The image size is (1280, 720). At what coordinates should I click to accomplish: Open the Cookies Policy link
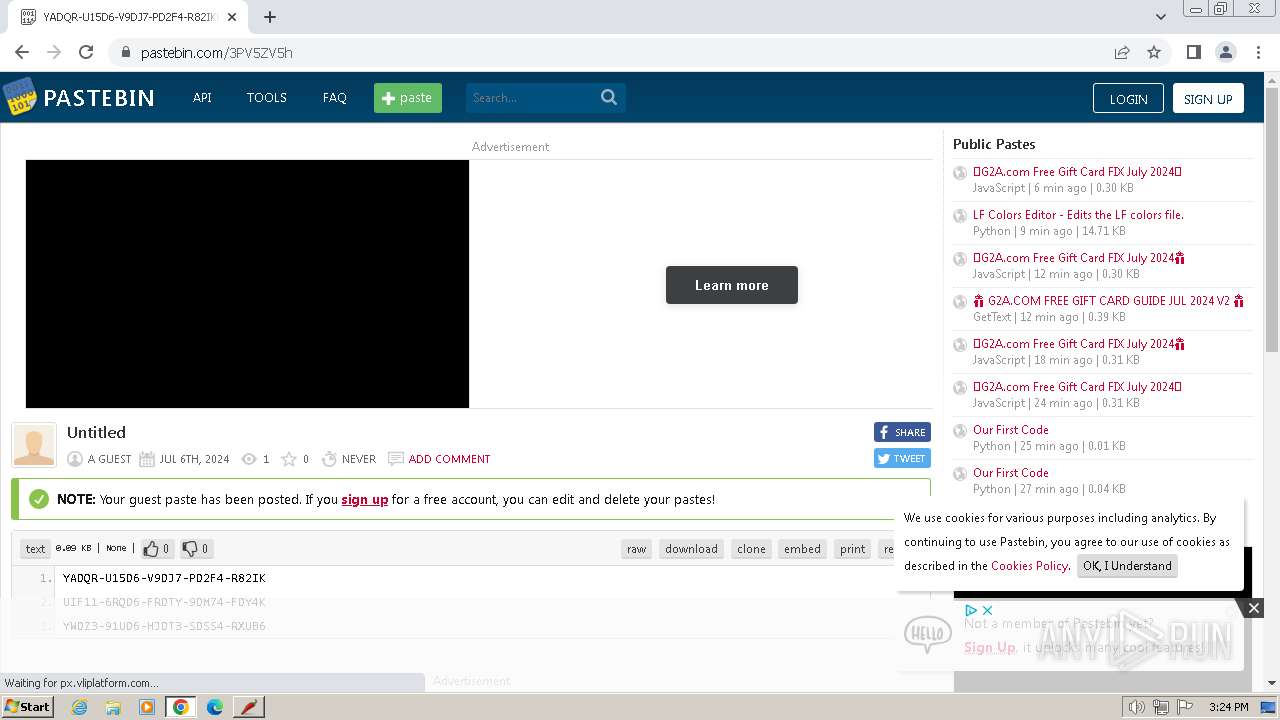pos(1029,566)
